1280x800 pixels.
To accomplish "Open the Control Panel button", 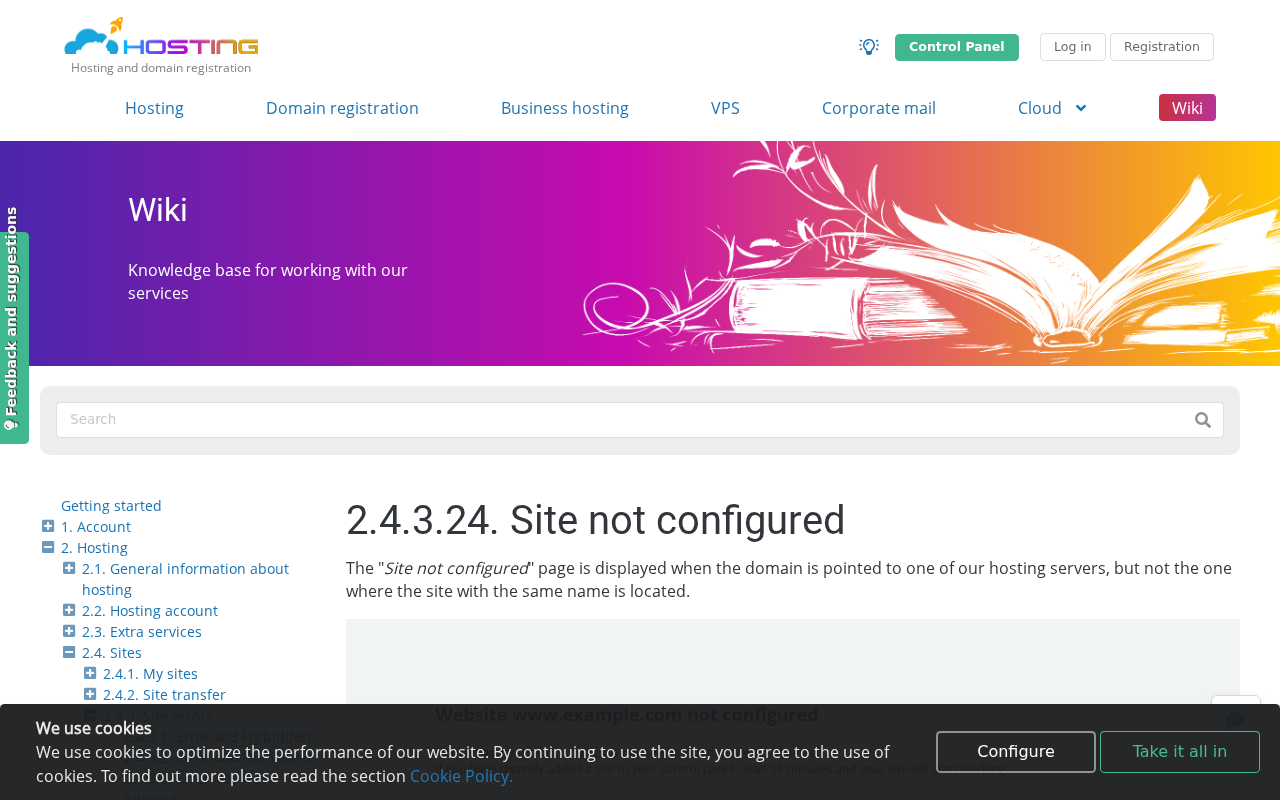I will [957, 47].
